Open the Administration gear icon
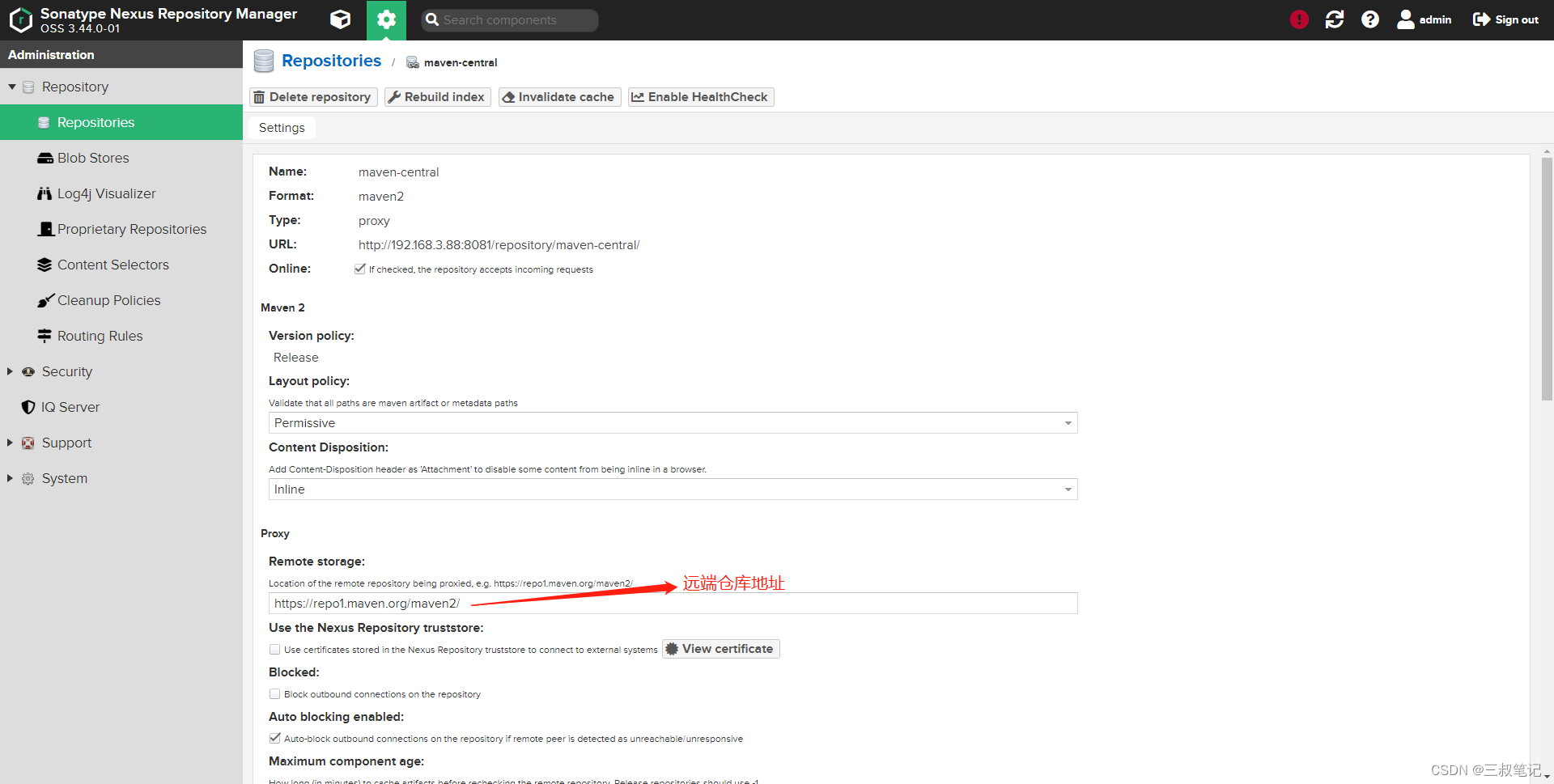 [x=386, y=19]
